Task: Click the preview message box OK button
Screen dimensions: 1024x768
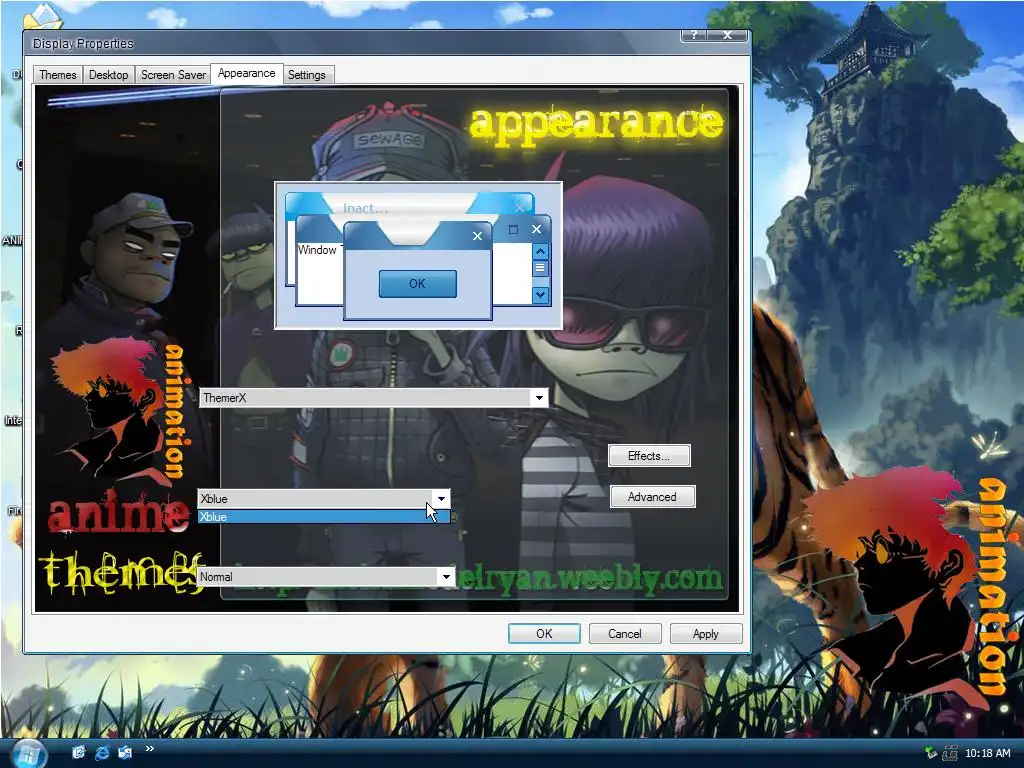Action: pos(417,284)
